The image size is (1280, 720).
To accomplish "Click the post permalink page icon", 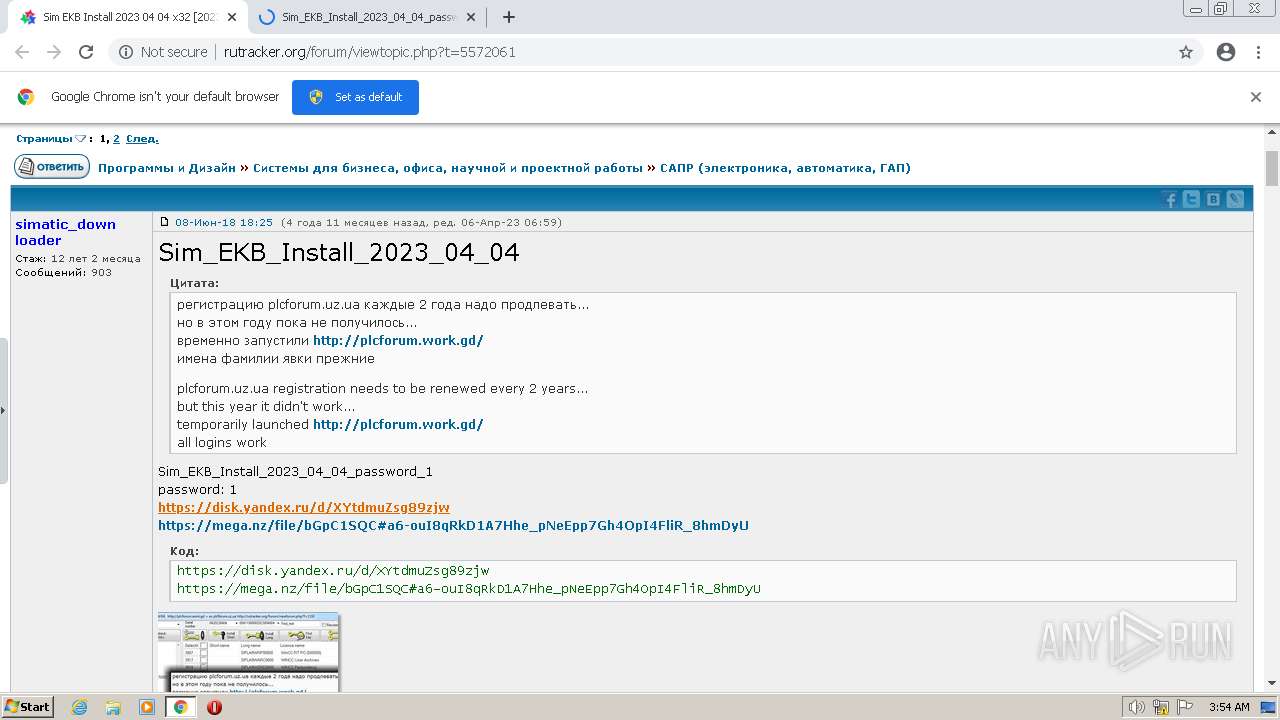I will (165, 222).
